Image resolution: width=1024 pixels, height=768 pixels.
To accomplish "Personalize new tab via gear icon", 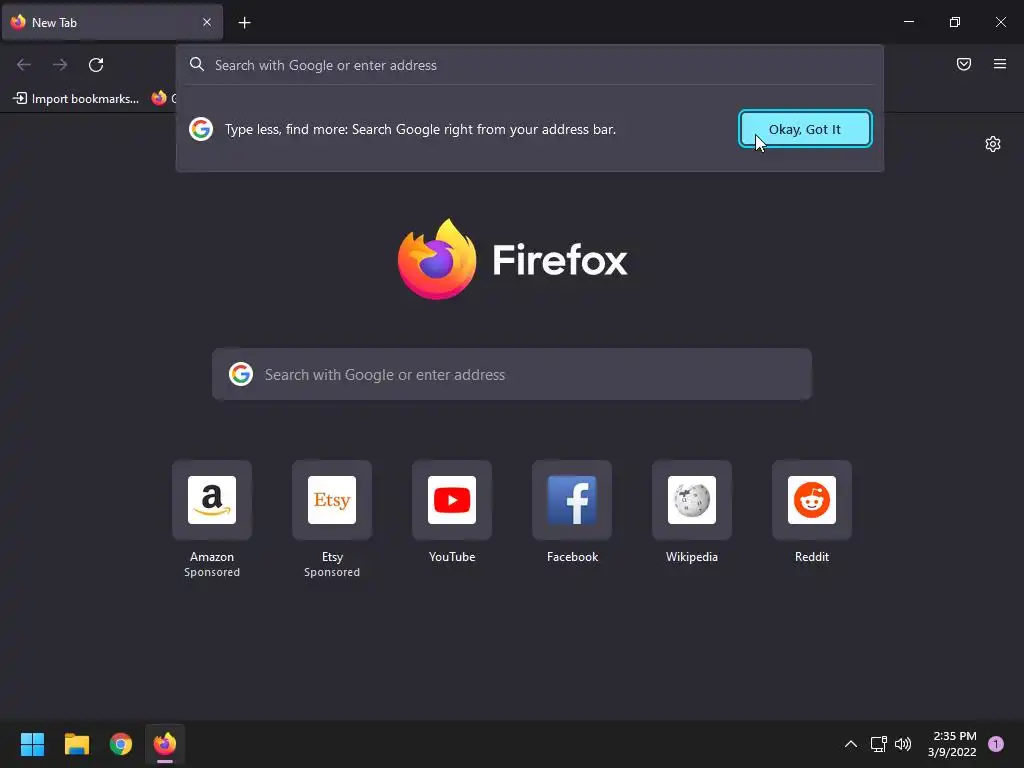I will tap(993, 144).
